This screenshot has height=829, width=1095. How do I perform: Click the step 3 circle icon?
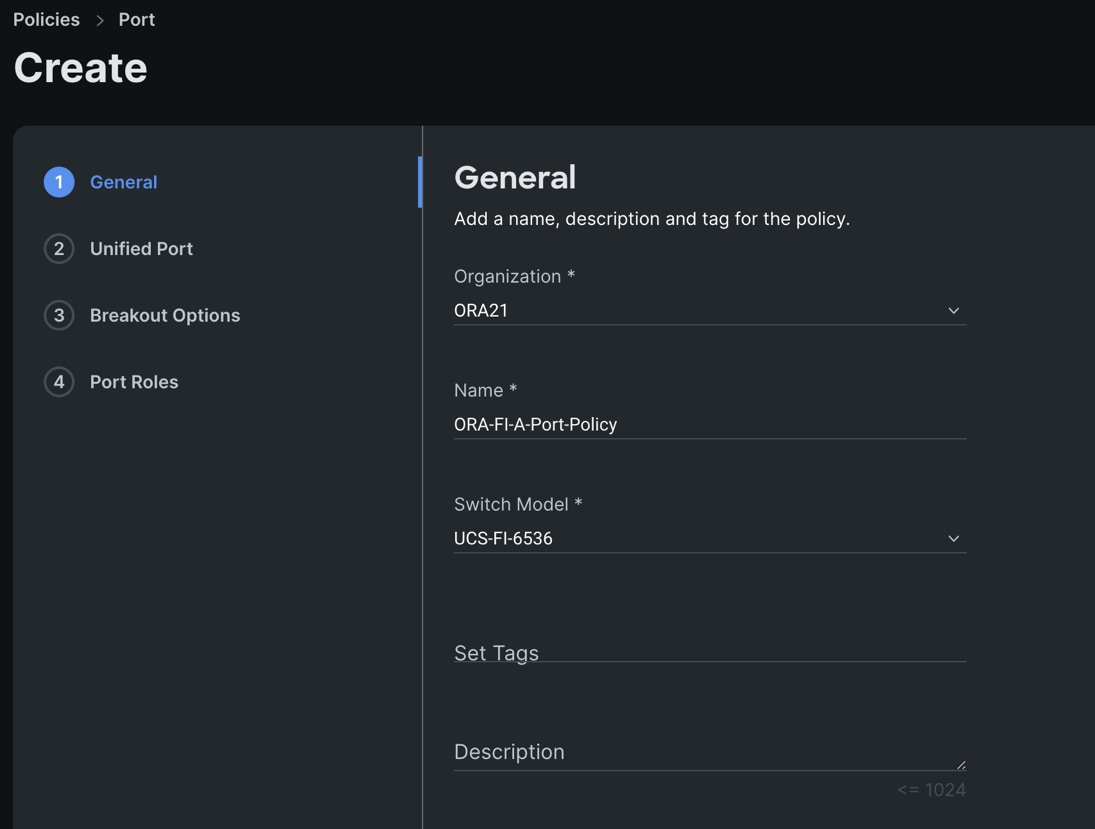click(59, 315)
